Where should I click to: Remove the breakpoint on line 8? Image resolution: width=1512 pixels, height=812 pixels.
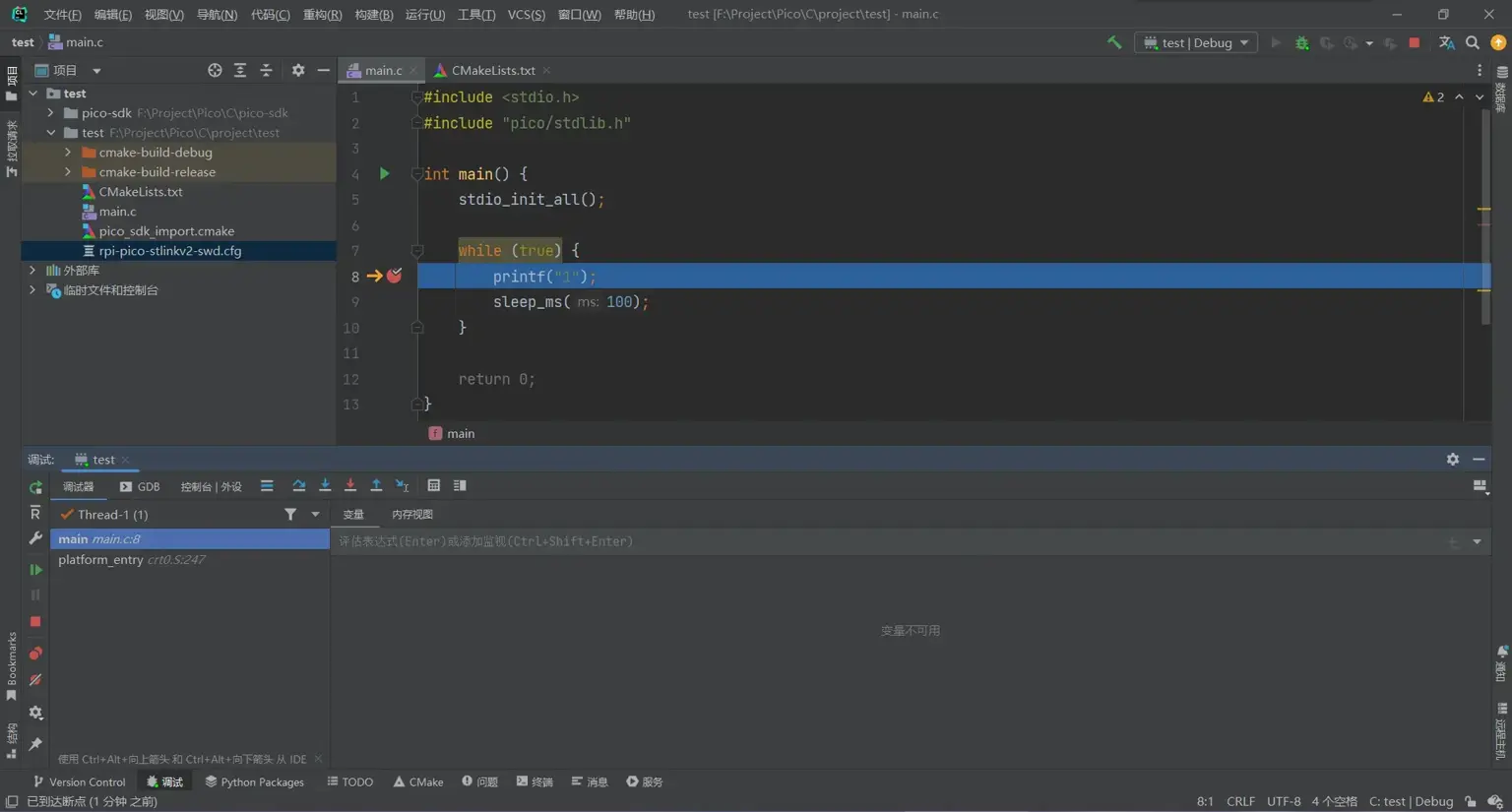coord(394,277)
